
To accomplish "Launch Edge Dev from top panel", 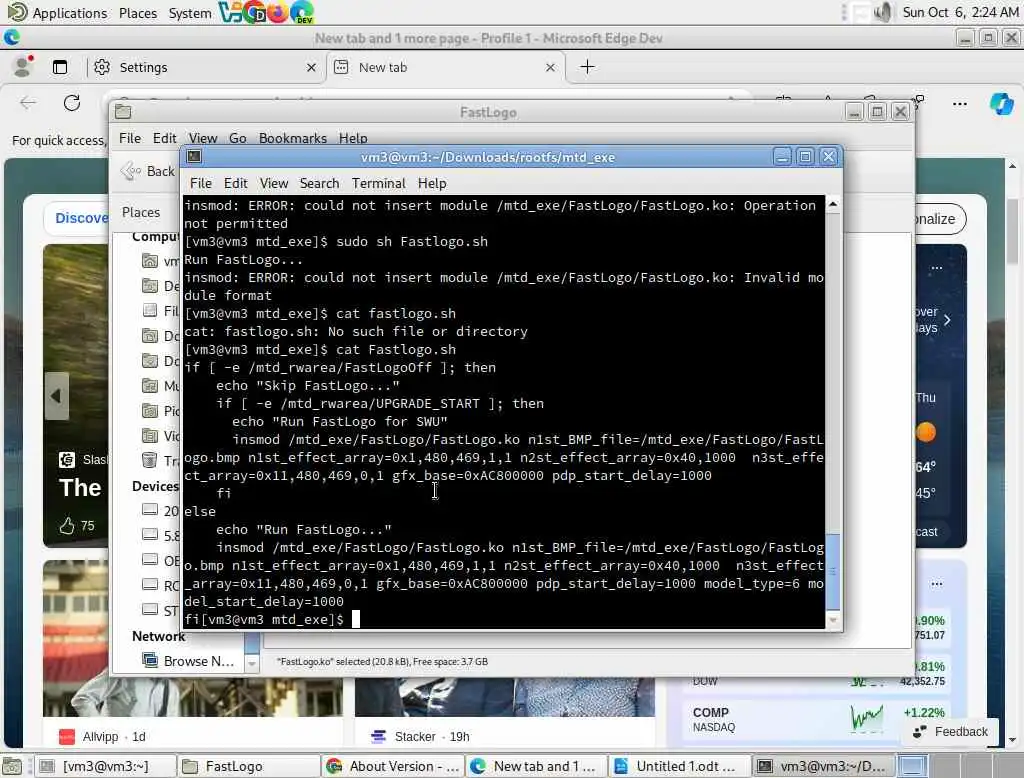I will click(302, 12).
